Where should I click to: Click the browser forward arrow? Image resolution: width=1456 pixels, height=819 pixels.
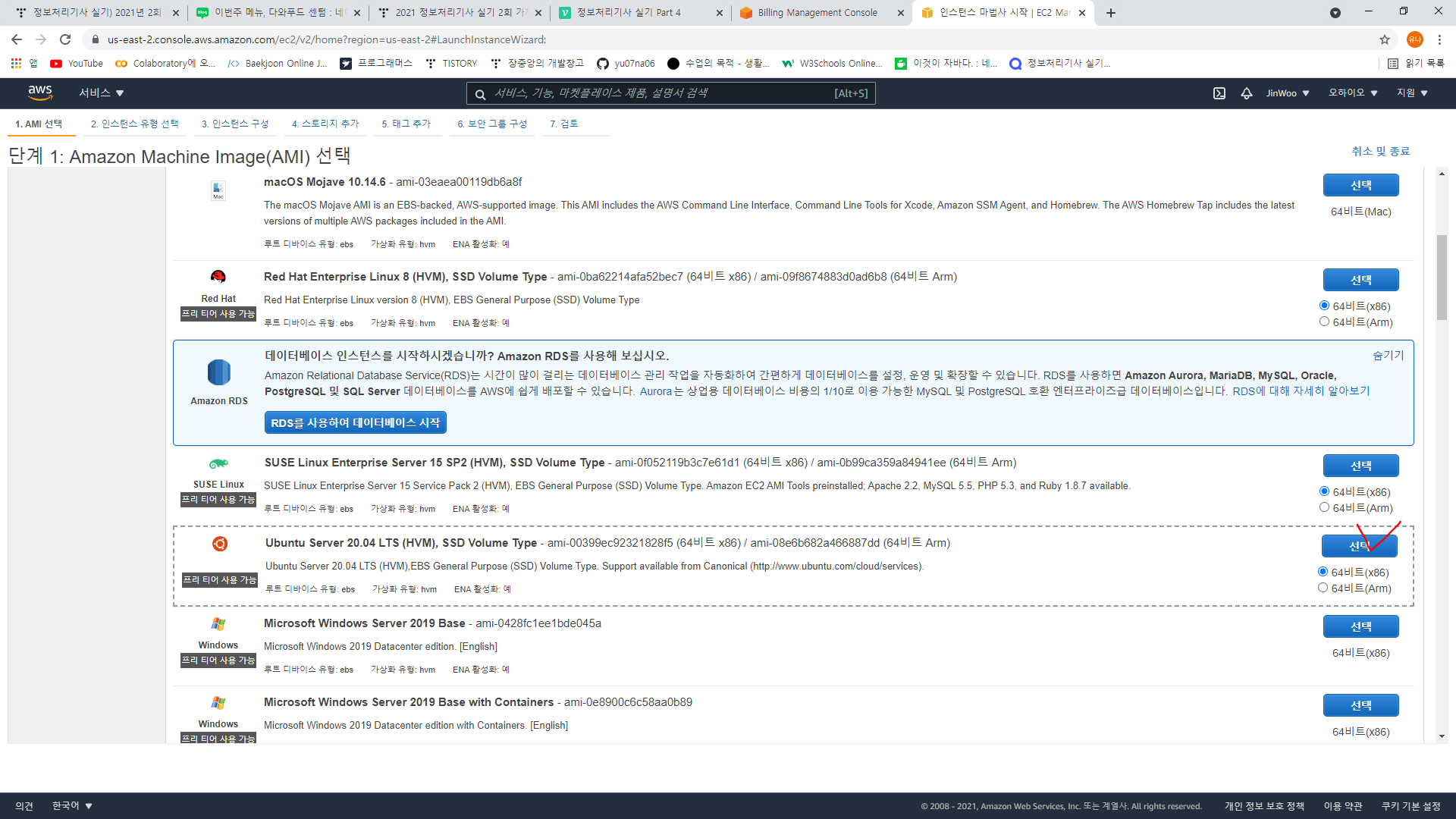41,39
